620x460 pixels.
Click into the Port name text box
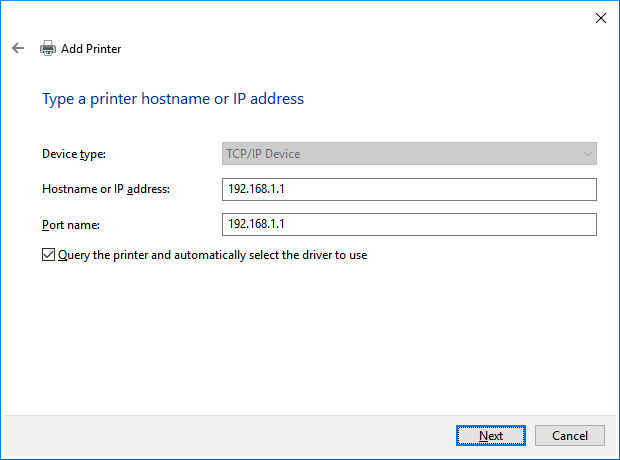click(x=409, y=224)
